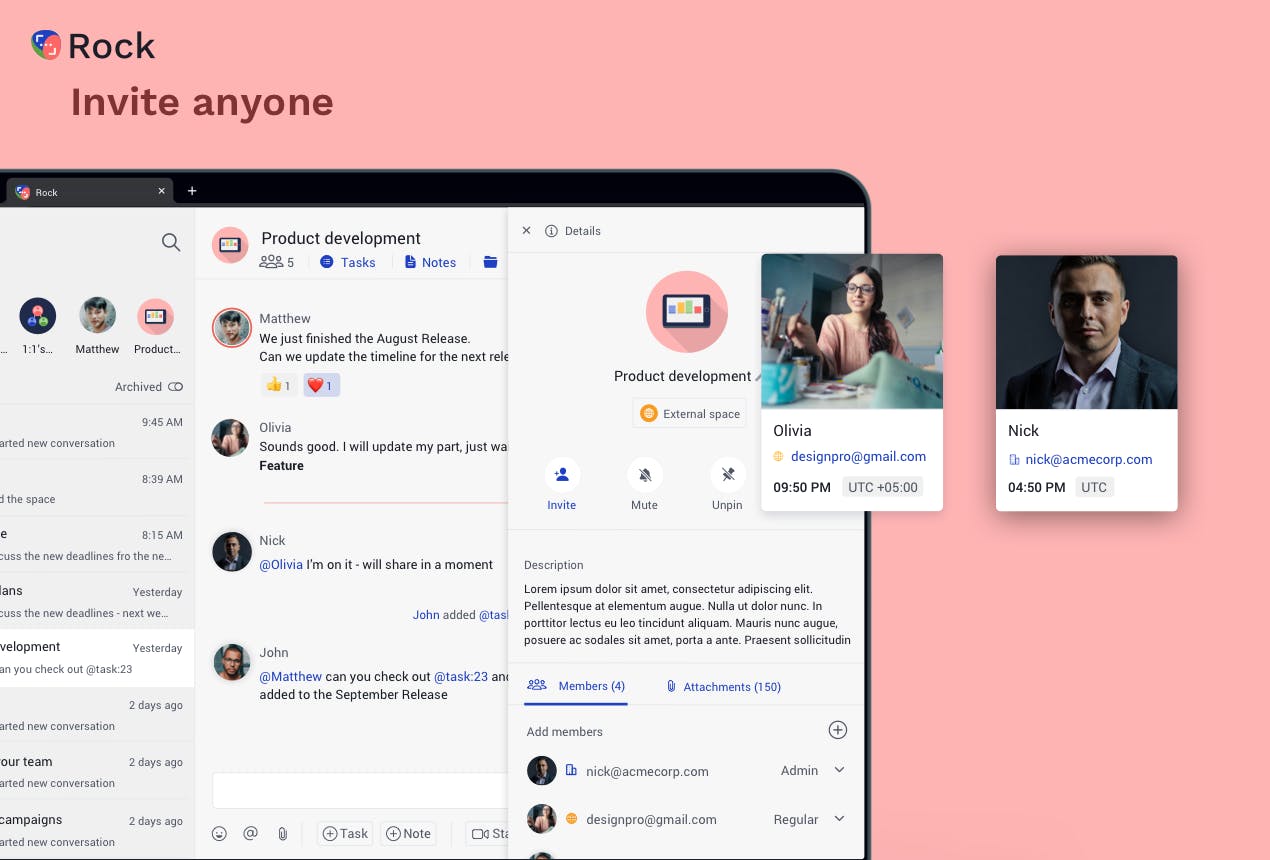Click the @ mention icon in the composer
Screen dimensions: 1270x860
click(251, 834)
